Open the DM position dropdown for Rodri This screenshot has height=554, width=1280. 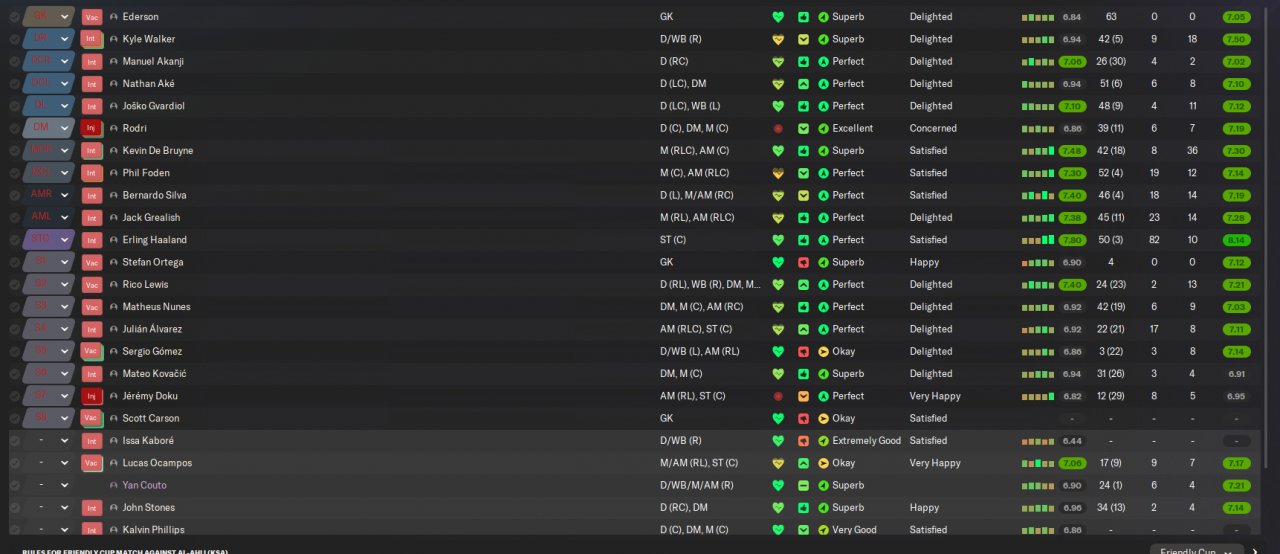(x=49, y=128)
